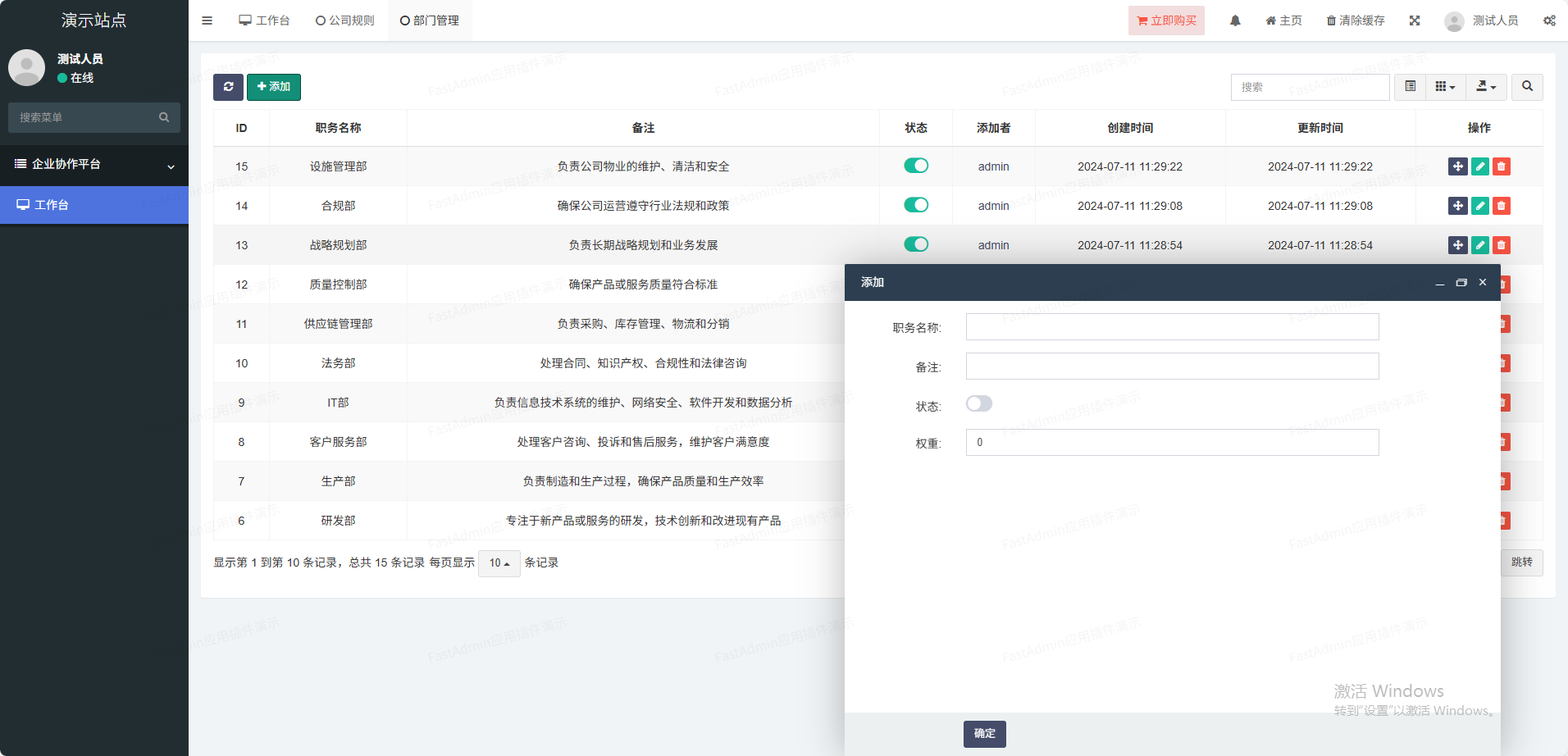Open the page size dropdown showing 10

499,563
